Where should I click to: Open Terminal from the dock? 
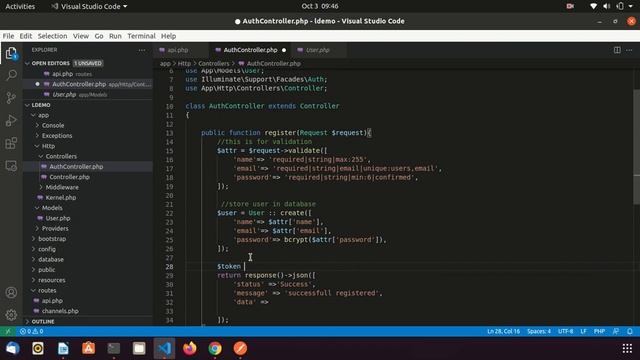[x=114, y=348]
